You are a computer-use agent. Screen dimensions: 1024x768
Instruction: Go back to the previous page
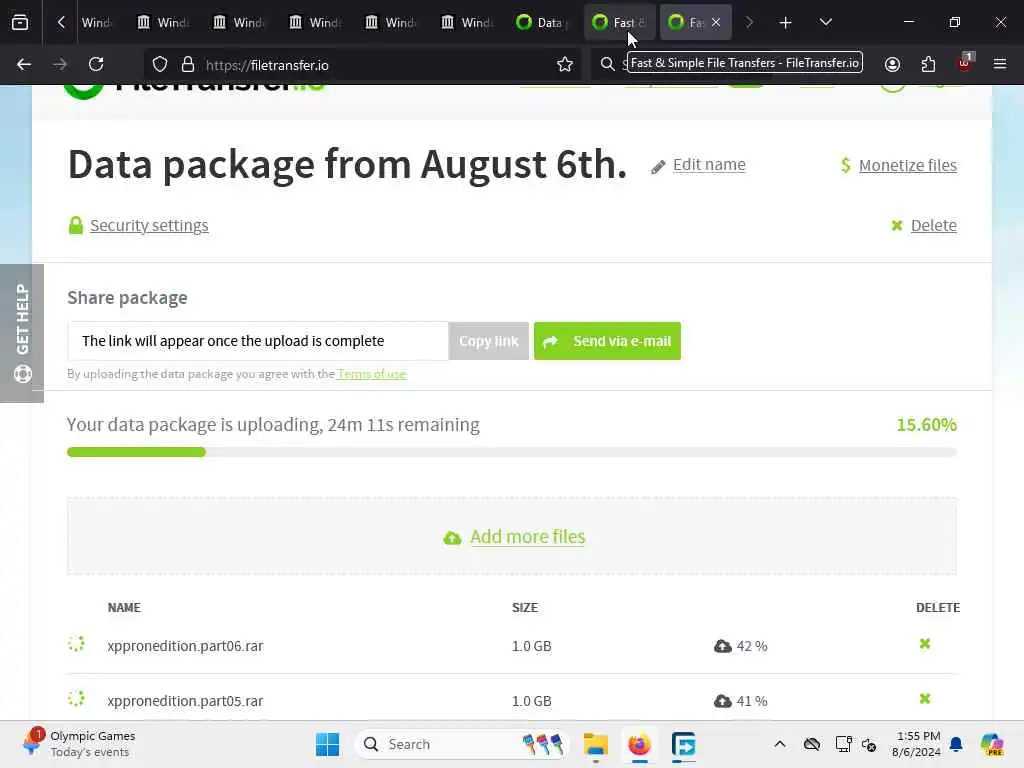click(x=24, y=64)
